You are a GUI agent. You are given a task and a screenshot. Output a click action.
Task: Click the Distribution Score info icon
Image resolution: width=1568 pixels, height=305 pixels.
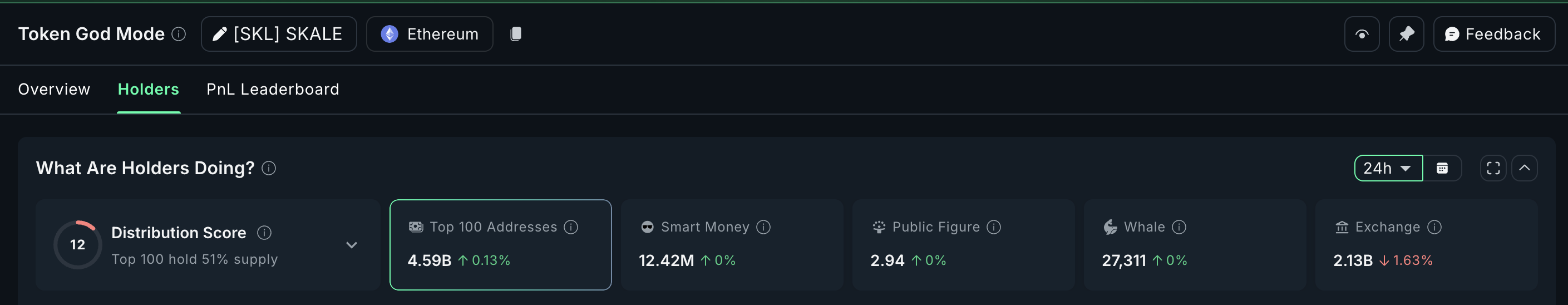[x=264, y=233]
